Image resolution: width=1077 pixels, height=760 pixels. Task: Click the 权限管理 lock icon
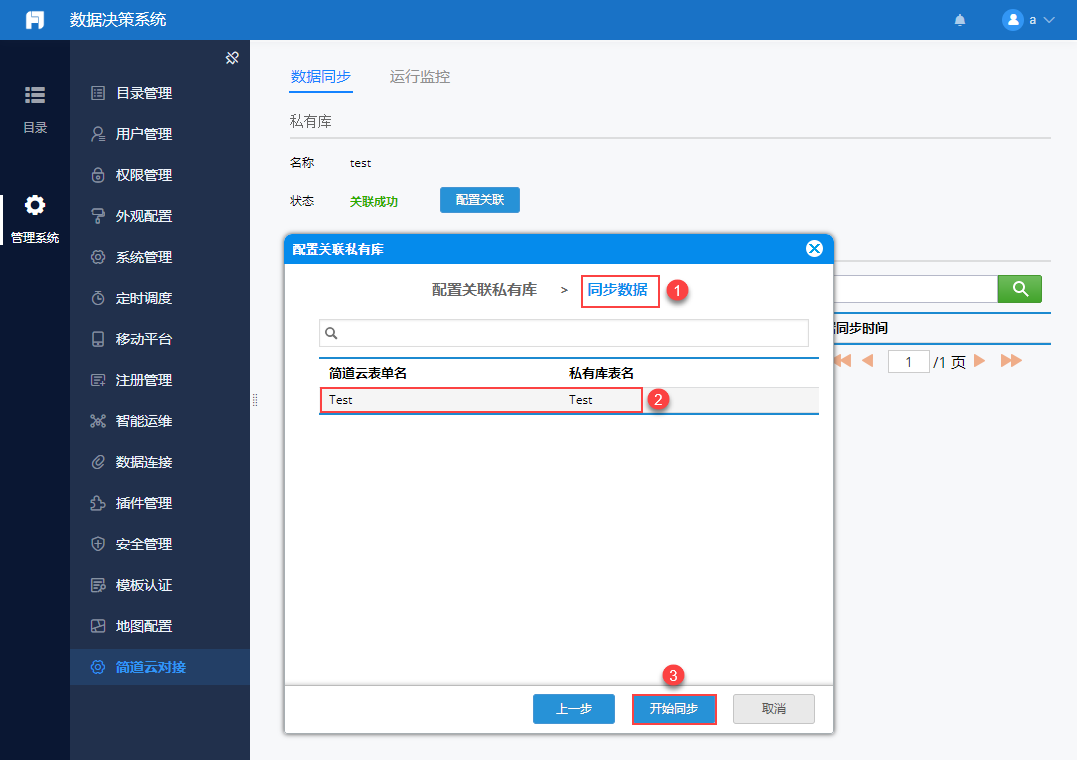98,175
